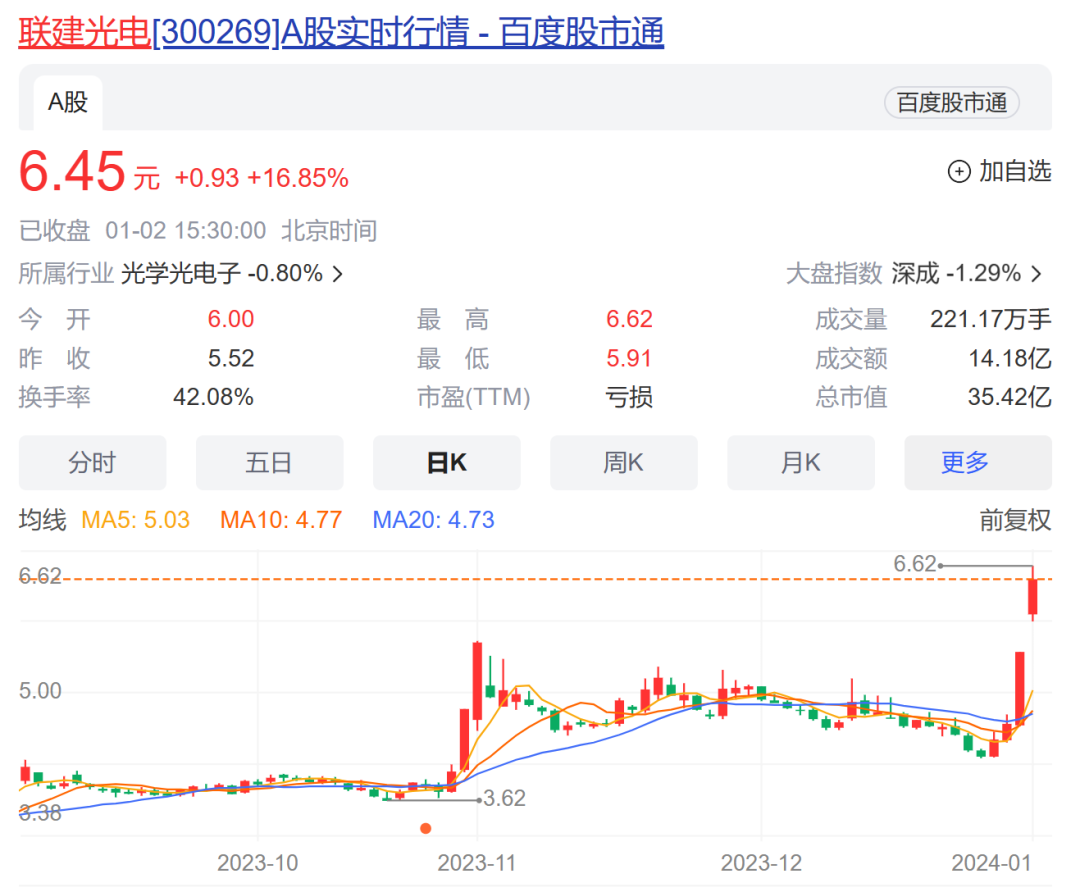Open the 联建光电[300269] stock title link
The width and height of the screenshot is (1080, 892).
coord(341,32)
